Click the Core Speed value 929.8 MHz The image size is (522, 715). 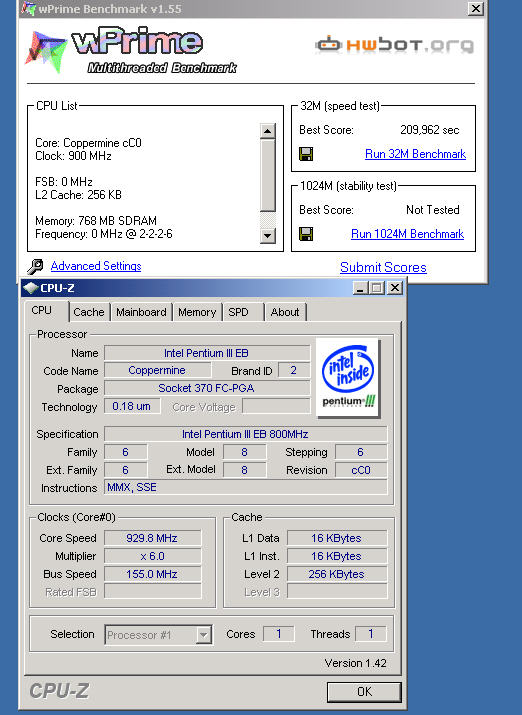(153, 538)
